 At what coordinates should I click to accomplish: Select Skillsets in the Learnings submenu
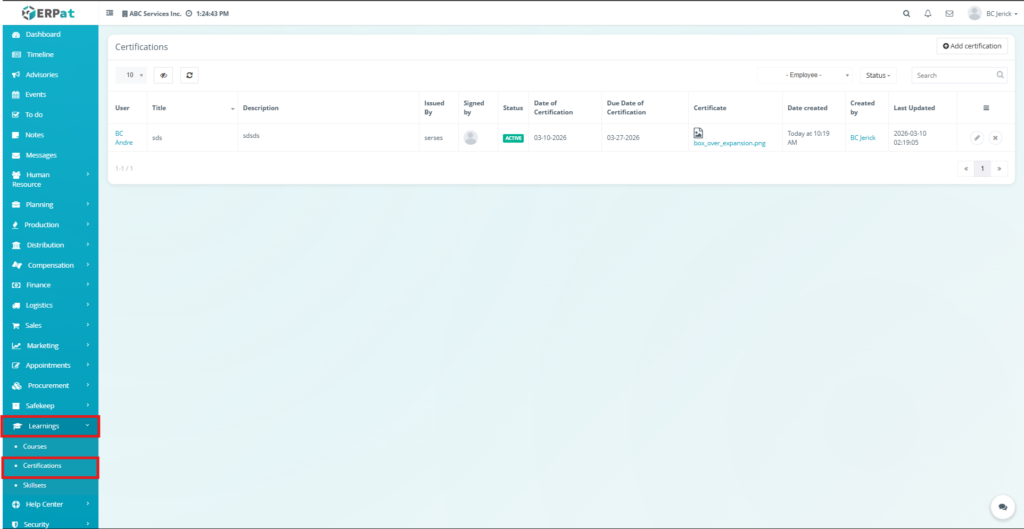coord(35,485)
